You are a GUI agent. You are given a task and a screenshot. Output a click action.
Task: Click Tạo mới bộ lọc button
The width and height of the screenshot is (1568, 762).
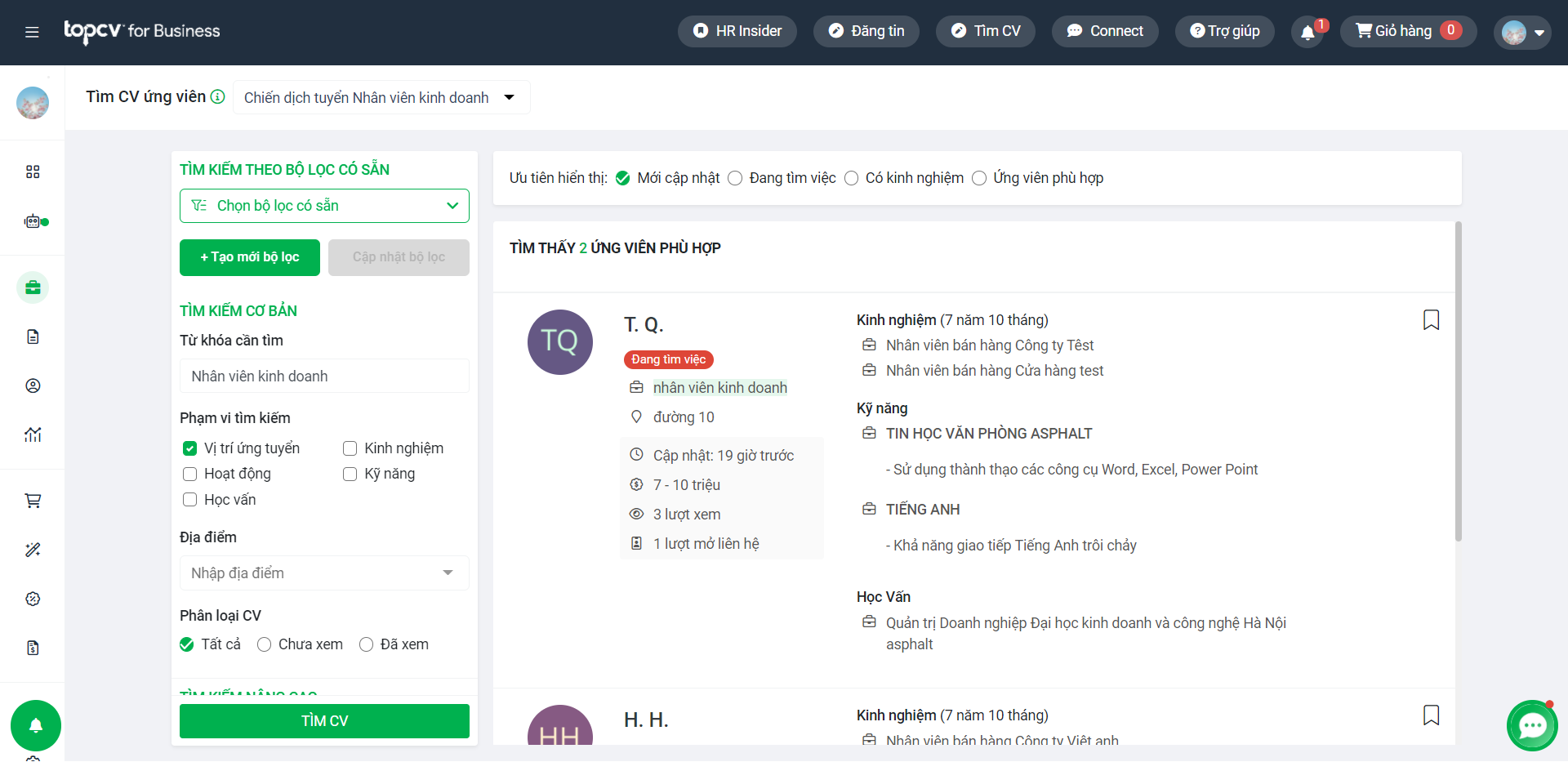pyautogui.click(x=250, y=257)
